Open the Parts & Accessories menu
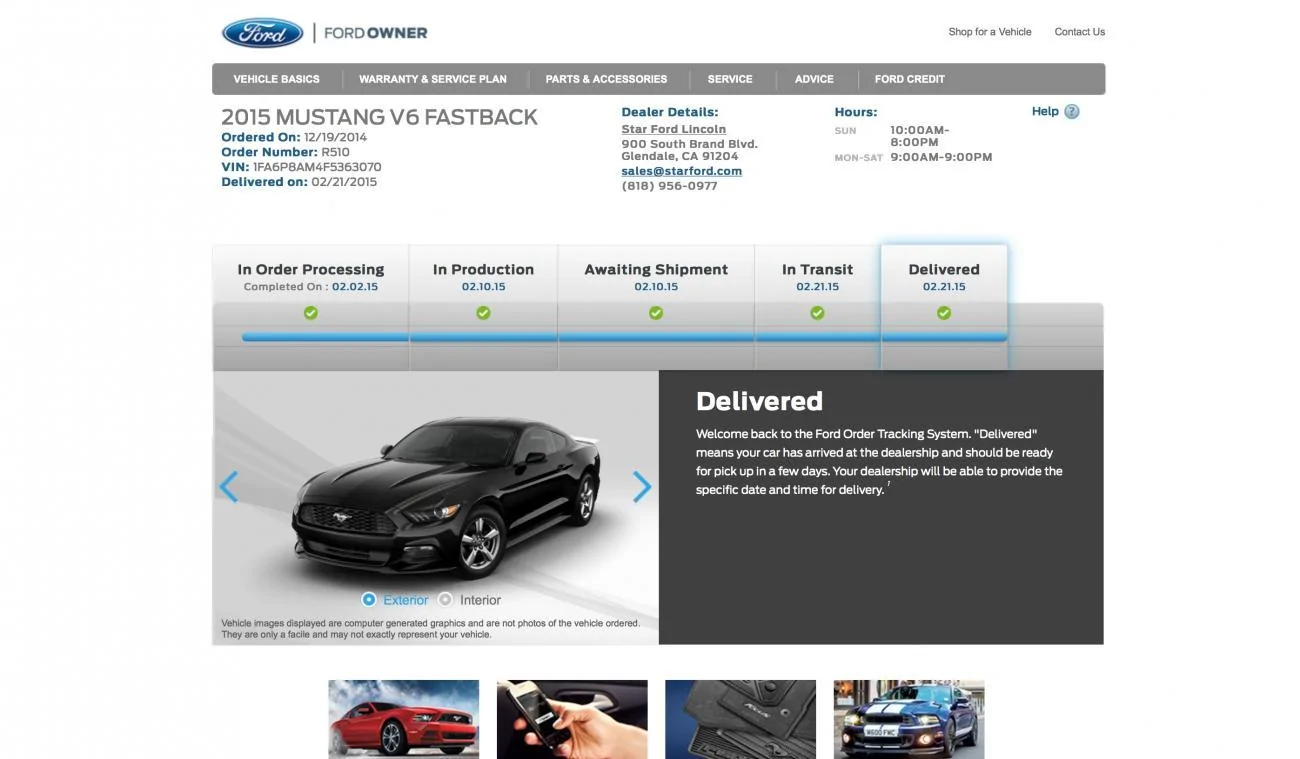1300x759 pixels. [x=606, y=79]
